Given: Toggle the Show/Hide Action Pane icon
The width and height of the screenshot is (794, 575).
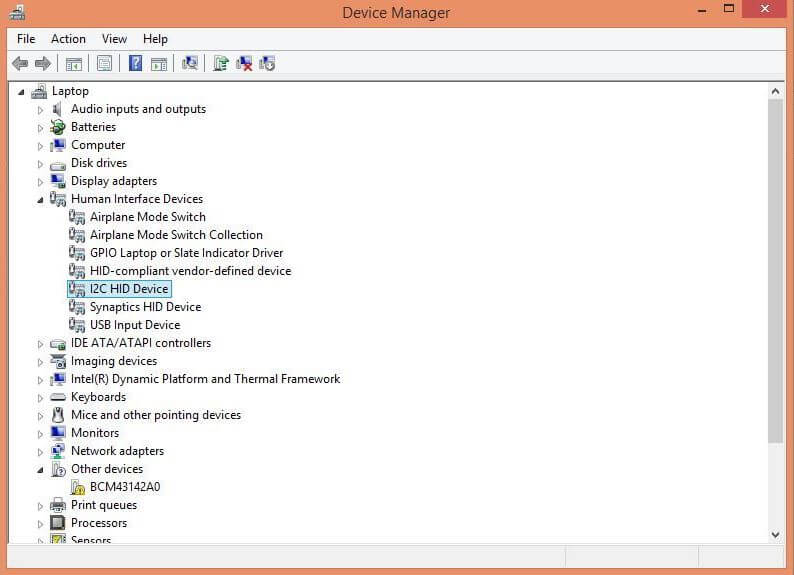Looking at the screenshot, I should [159, 64].
